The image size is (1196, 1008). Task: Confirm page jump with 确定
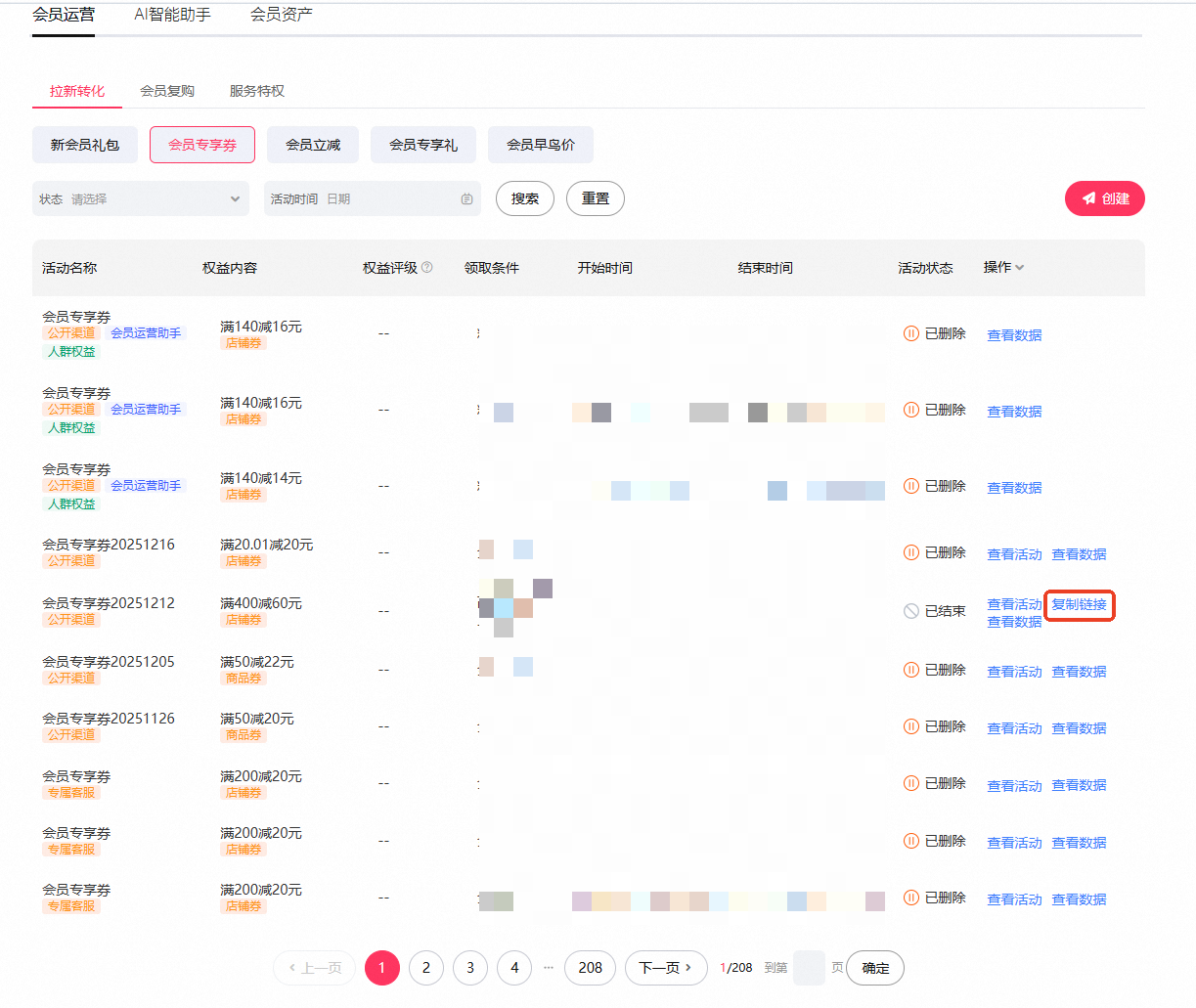(875, 968)
